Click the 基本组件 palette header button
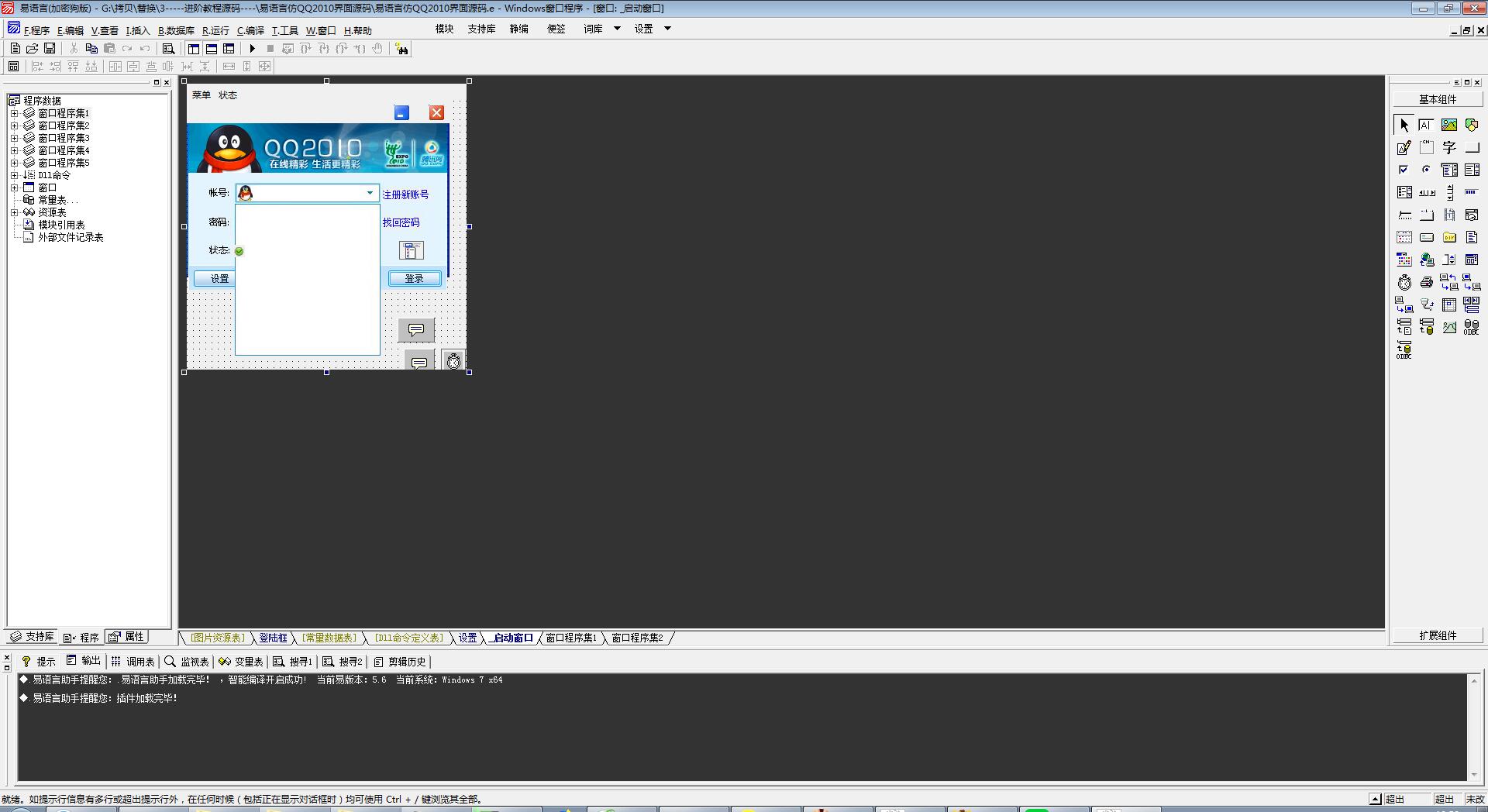Viewport: 1488px width, 812px height. 1438,99
